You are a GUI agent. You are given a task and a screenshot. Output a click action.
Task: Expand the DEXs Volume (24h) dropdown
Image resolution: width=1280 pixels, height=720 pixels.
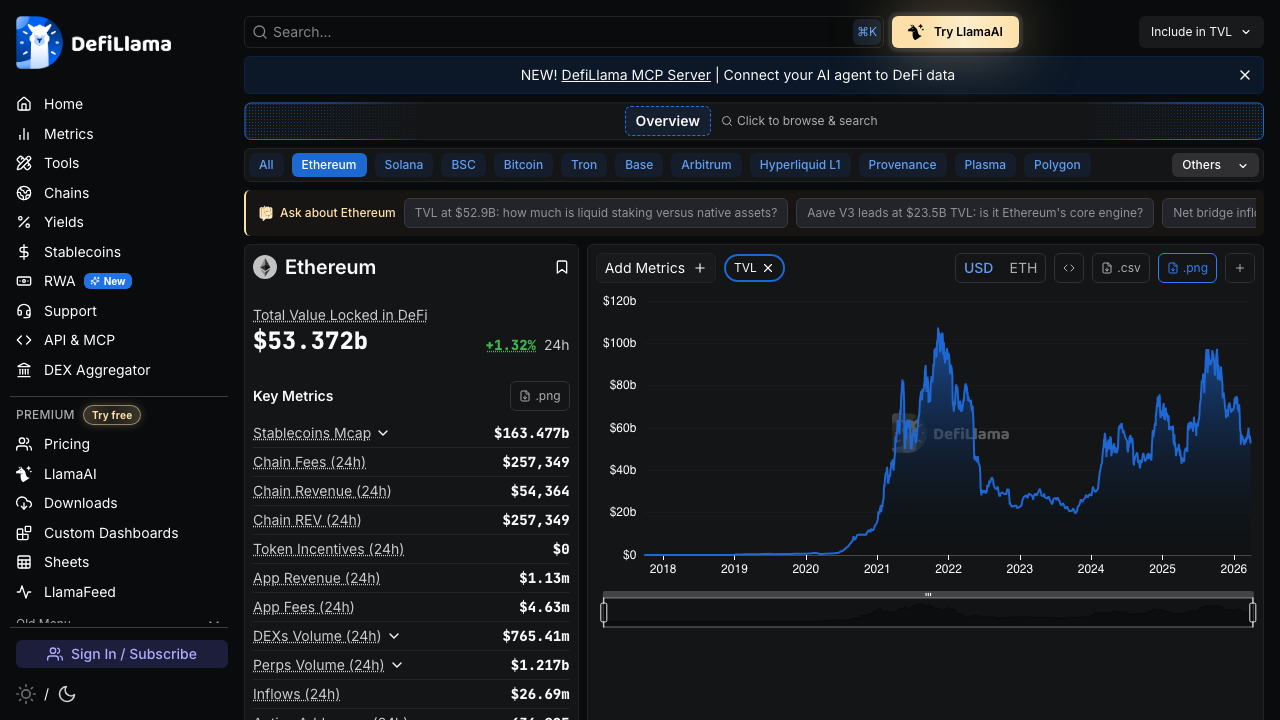pos(394,636)
